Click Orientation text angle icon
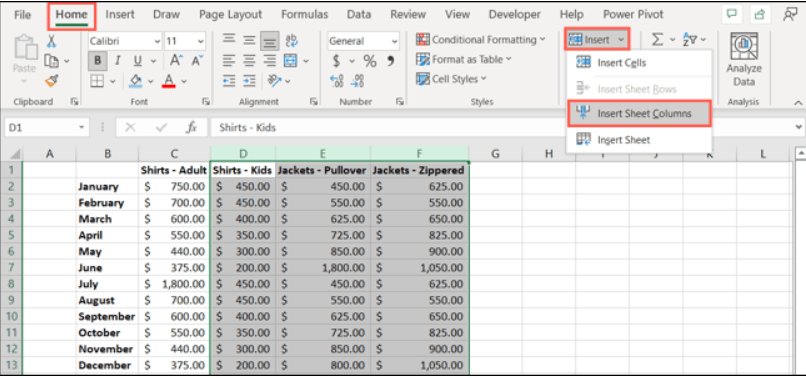 point(275,81)
